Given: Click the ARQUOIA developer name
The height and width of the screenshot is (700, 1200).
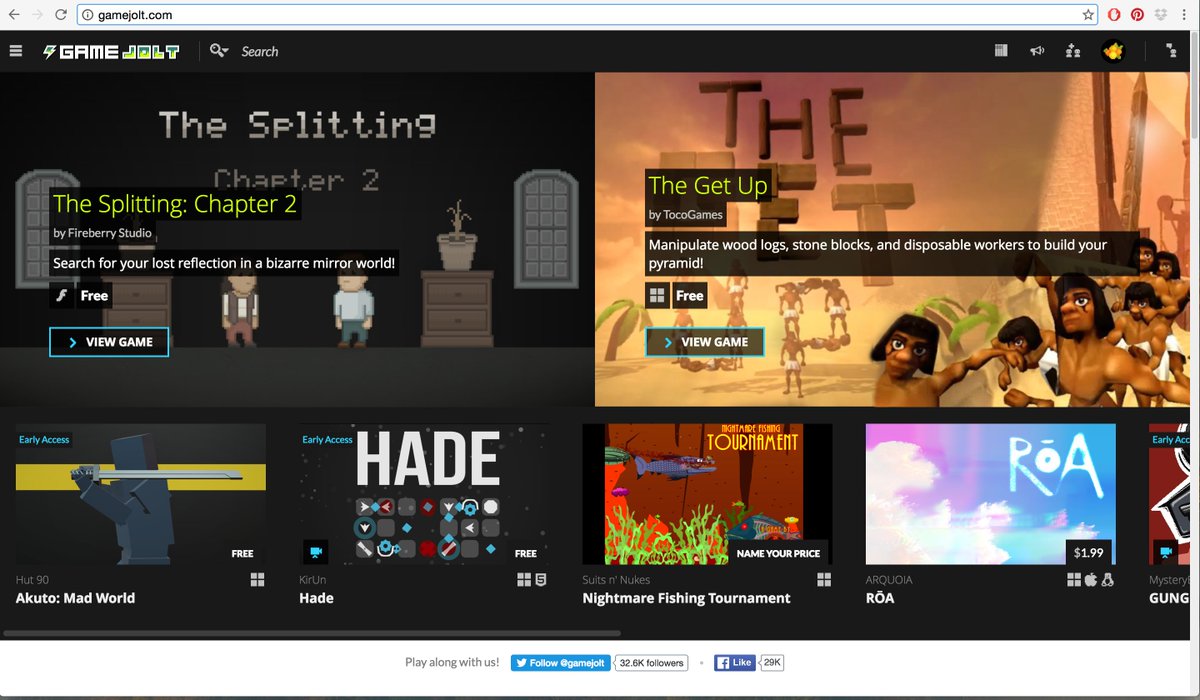Looking at the screenshot, I should coord(889,580).
